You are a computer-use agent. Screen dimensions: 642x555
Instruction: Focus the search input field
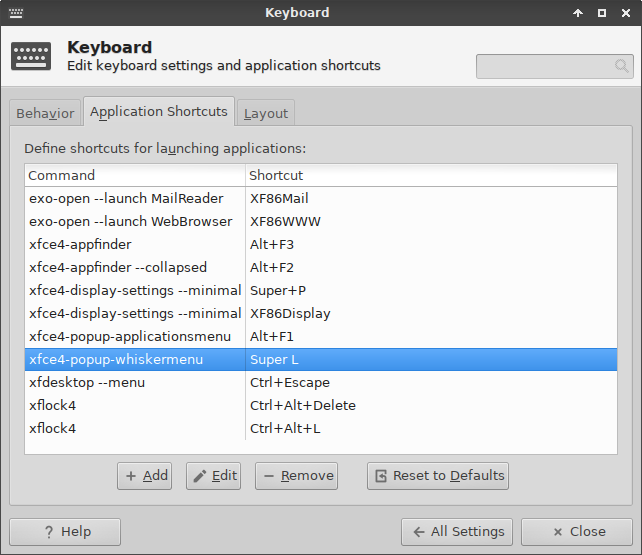(x=545, y=66)
